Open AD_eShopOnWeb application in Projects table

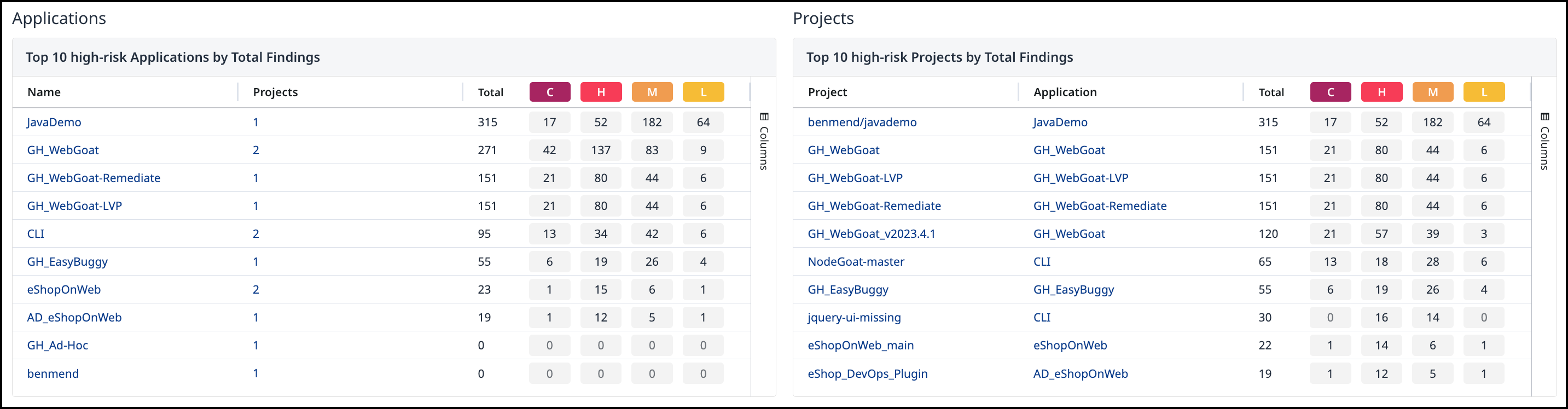click(1080, 373)
